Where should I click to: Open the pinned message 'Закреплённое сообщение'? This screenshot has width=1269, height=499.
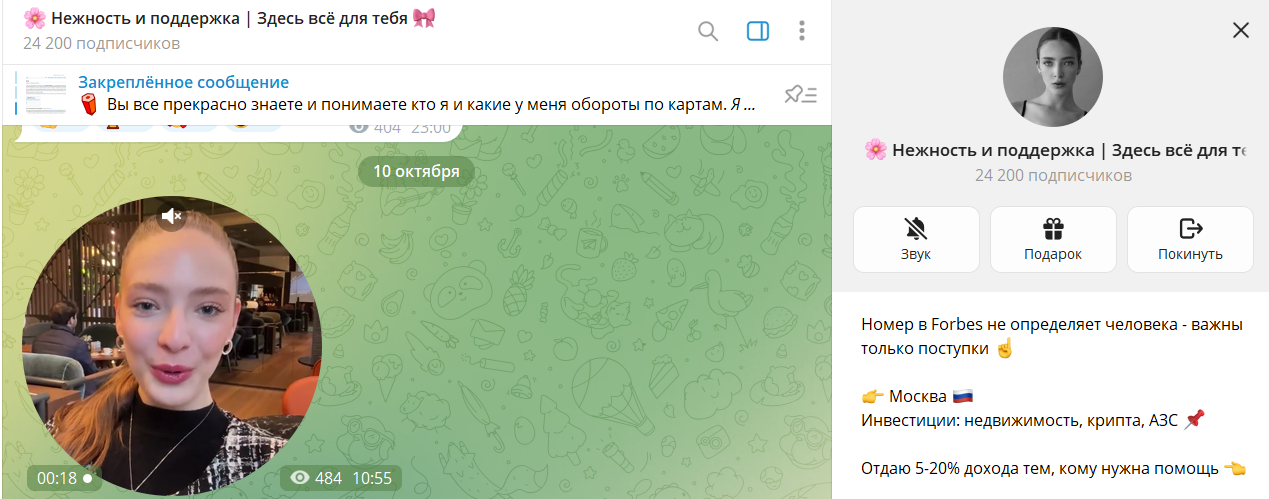[x=415, y=93]
